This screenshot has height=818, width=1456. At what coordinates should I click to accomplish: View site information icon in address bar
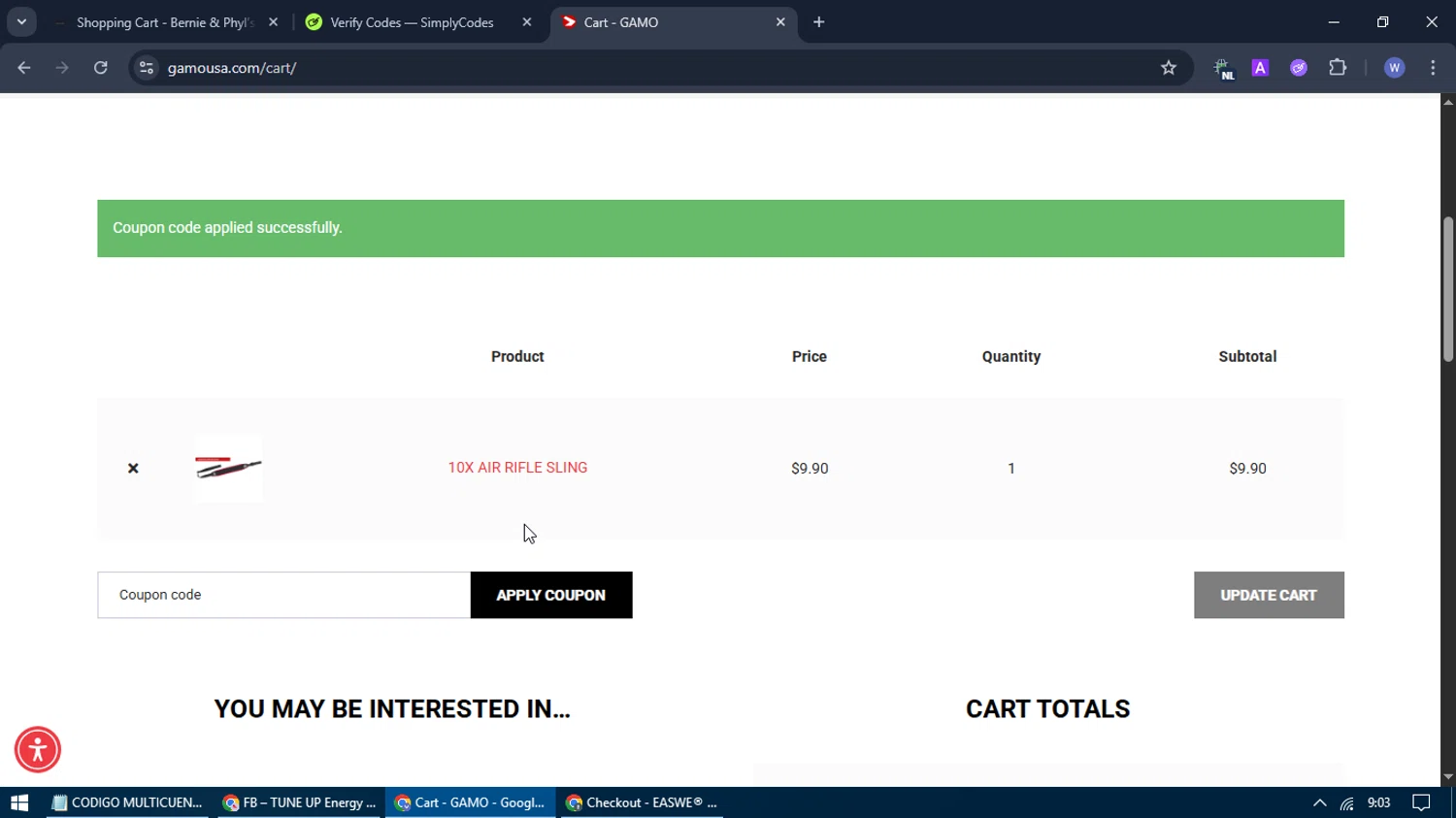click(147, 68)
